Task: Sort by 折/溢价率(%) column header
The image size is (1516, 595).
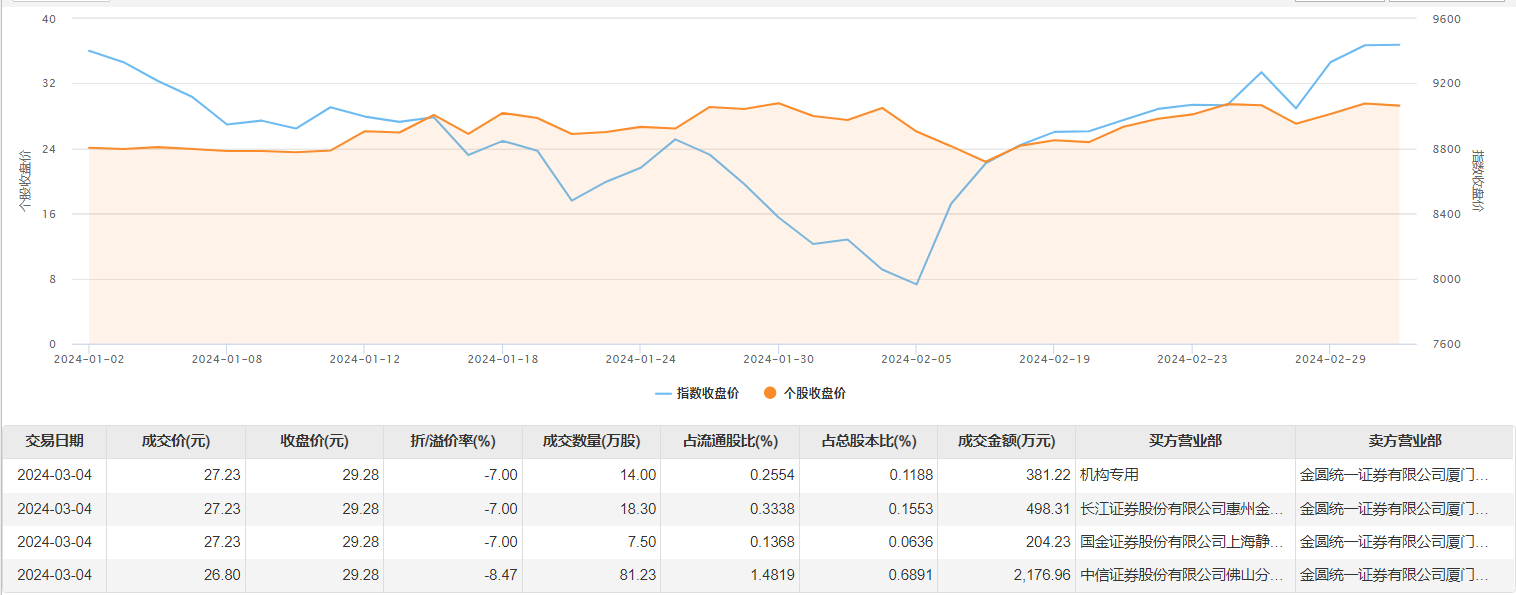Action: (453, 441)
